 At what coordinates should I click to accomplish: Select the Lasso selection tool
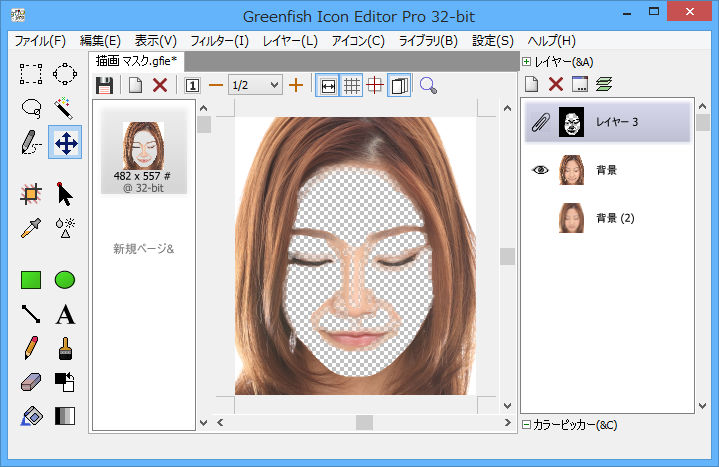pos(31,107)
